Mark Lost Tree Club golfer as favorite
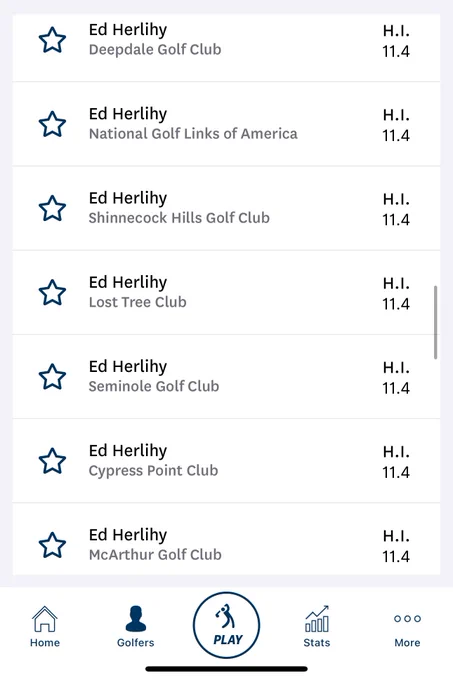Image resolution: width=453 pixels, height=680 pixels. tap(52, 292)
